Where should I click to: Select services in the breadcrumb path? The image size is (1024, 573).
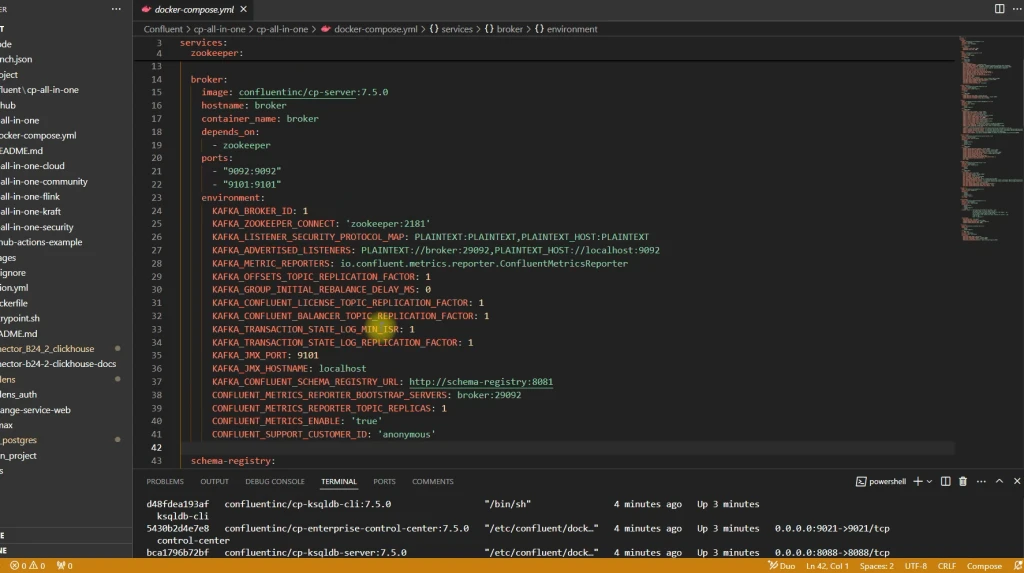[456, 29]
